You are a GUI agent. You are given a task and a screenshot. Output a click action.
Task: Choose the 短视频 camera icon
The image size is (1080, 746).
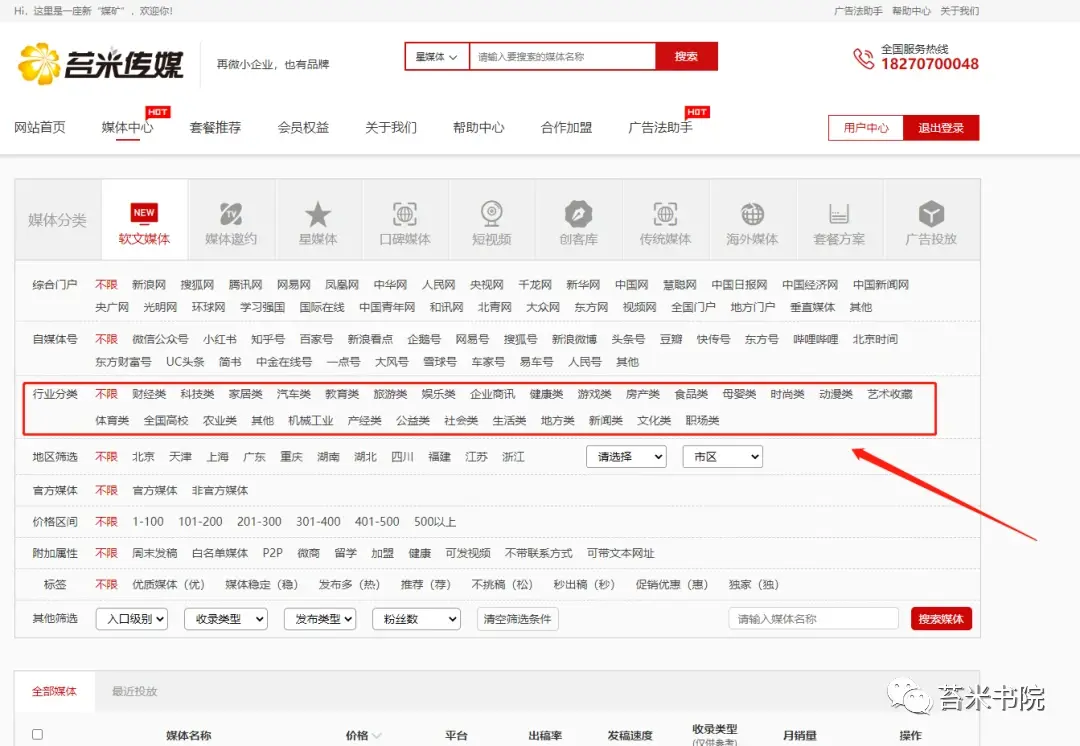[x=492, y=214]
